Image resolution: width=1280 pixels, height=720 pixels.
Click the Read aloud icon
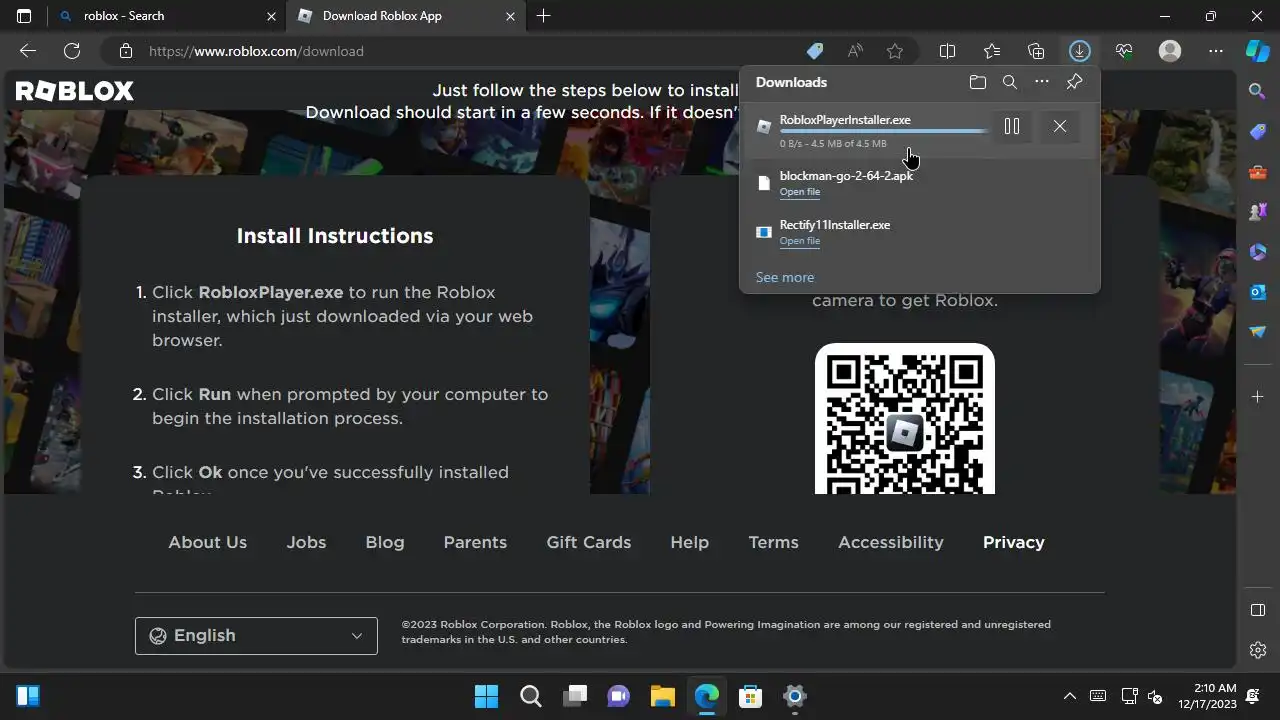855,51
